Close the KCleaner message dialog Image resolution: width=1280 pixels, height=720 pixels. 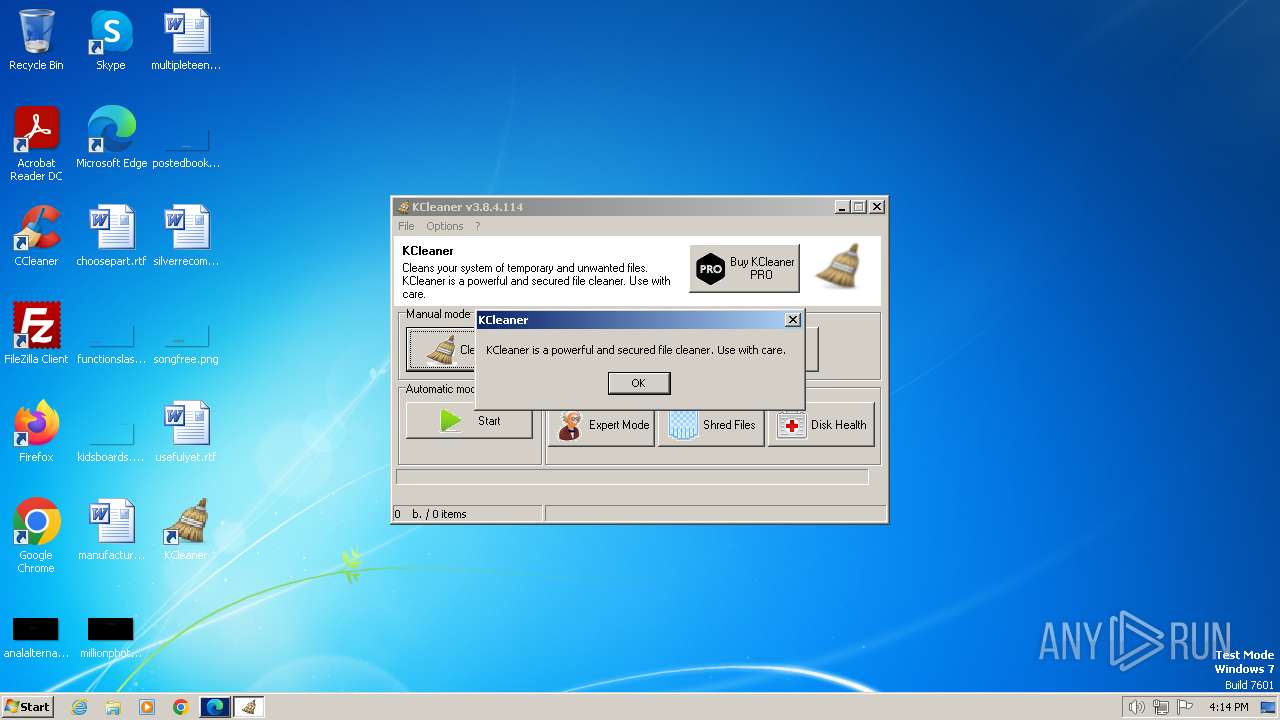792,320
